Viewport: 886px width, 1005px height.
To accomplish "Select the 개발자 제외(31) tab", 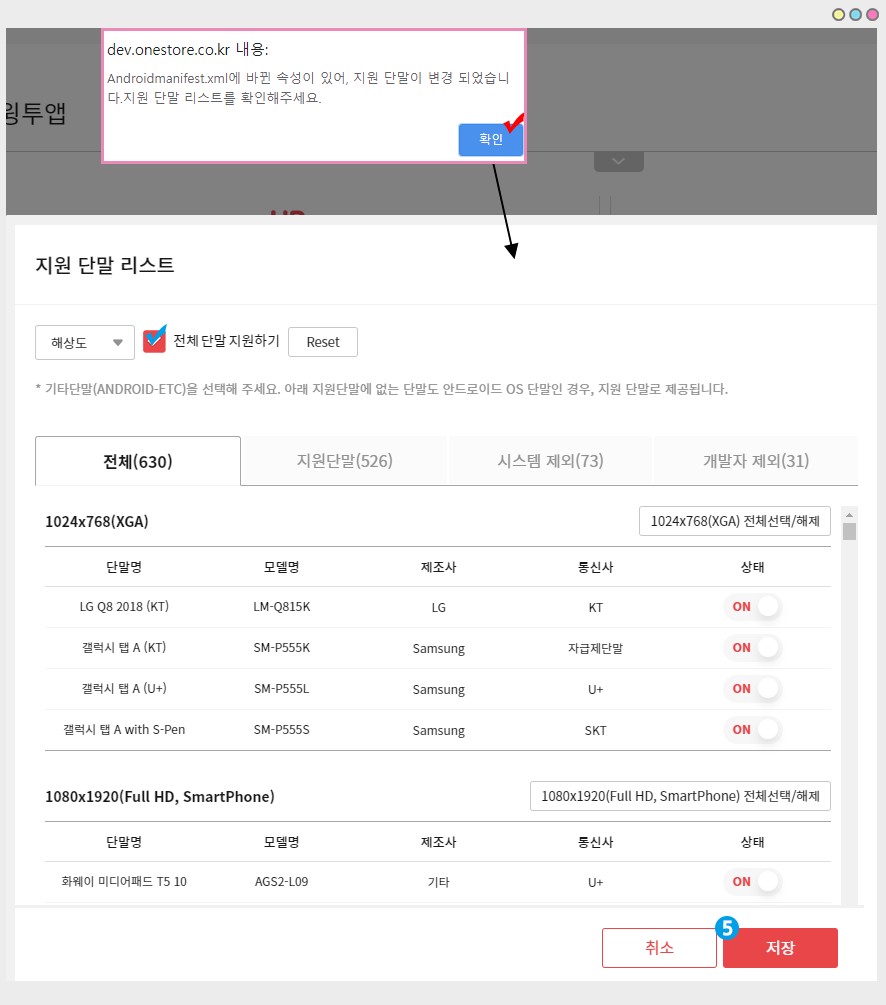I will [x=755, y=460].
